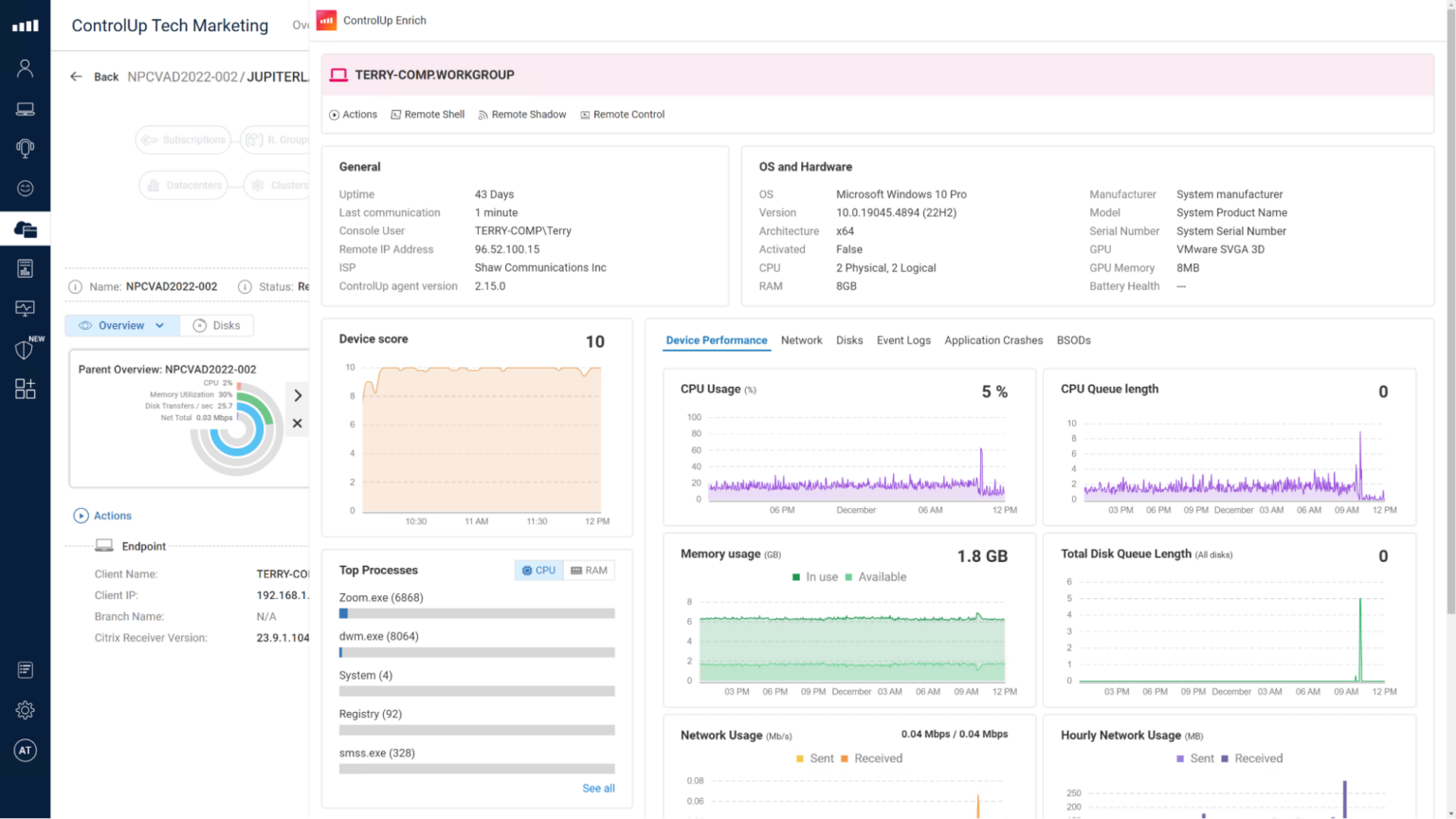Image resolution: width=1456 pixels, height=819 pixels.
Task: Keep Top Processes on CPU view
Action: pyautogui.click(x=538, y=570)
